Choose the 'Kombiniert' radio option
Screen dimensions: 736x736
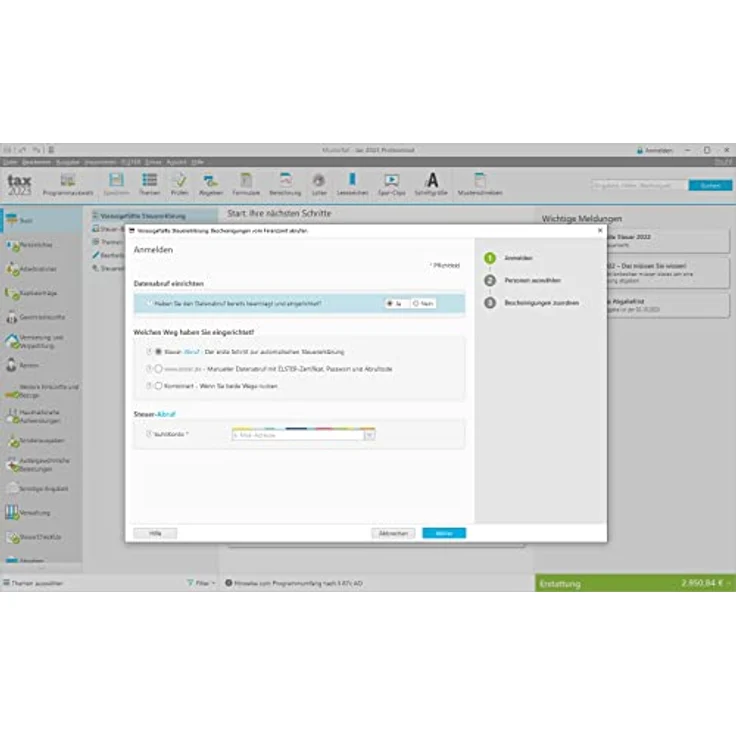pyautogui.click(x=158, y=385)
